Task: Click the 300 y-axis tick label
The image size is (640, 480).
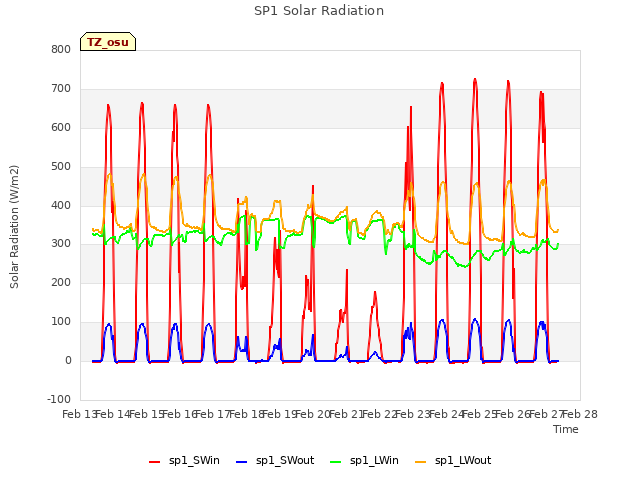Action: tap(61, 244)
